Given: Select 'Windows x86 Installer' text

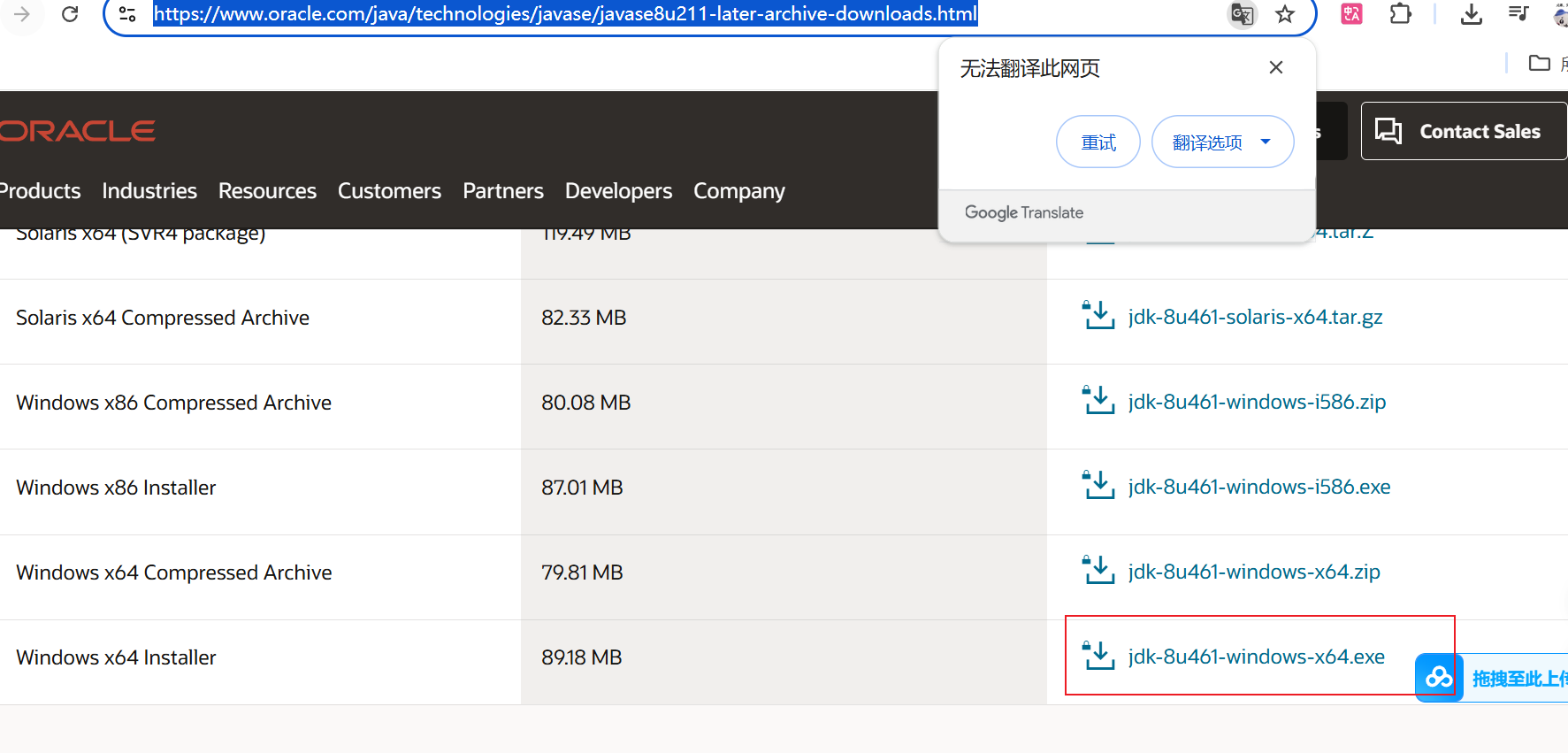Looking at the screenshot, I should tap(116, 488).
